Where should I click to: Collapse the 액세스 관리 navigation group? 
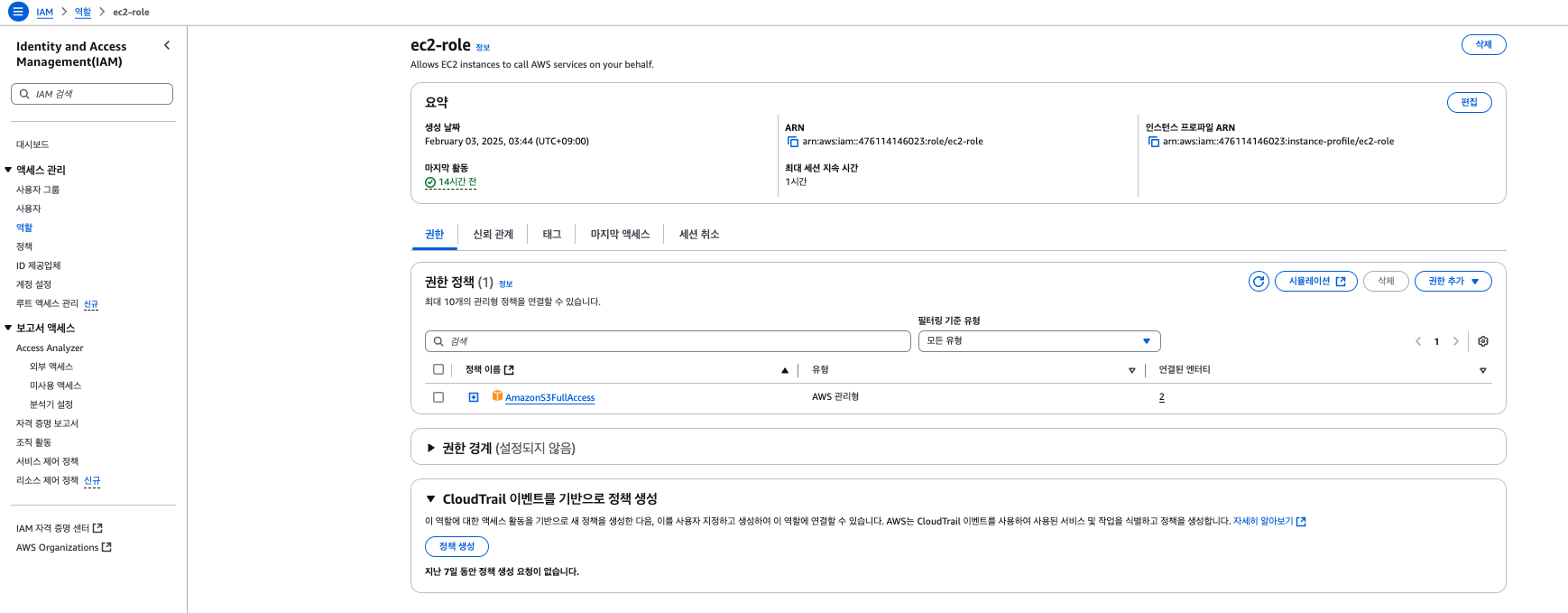pos(8,170)
